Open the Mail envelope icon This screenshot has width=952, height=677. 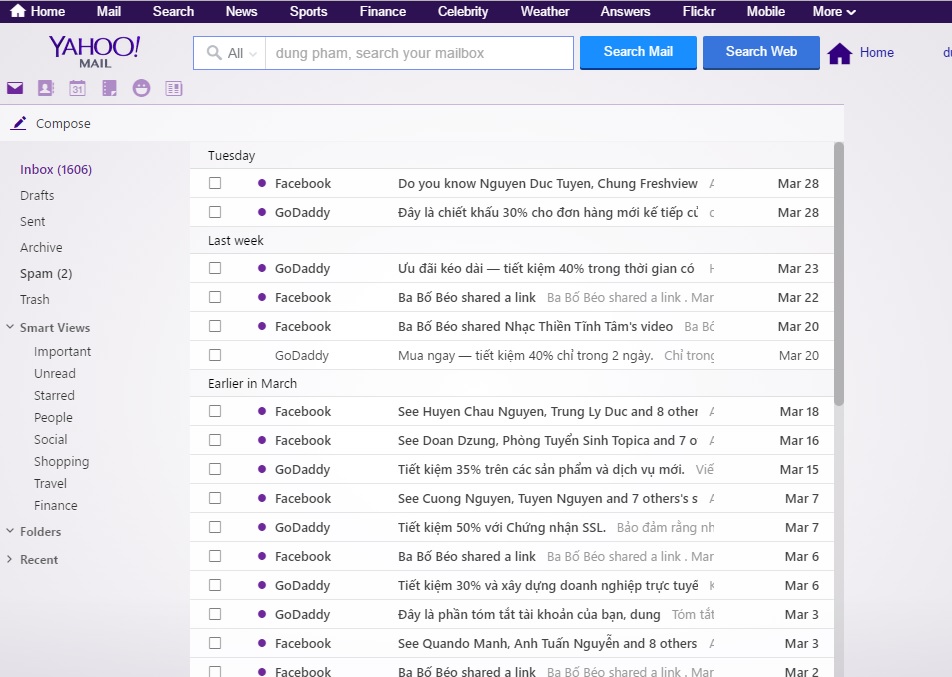pos(15,89)
